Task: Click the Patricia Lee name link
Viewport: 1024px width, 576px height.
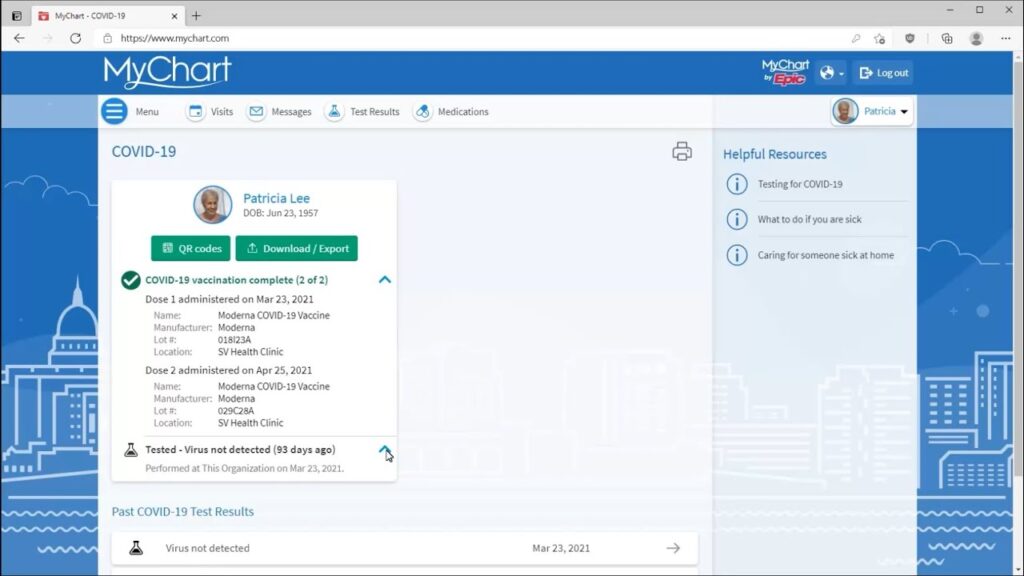Action: (x=276, y=198)
